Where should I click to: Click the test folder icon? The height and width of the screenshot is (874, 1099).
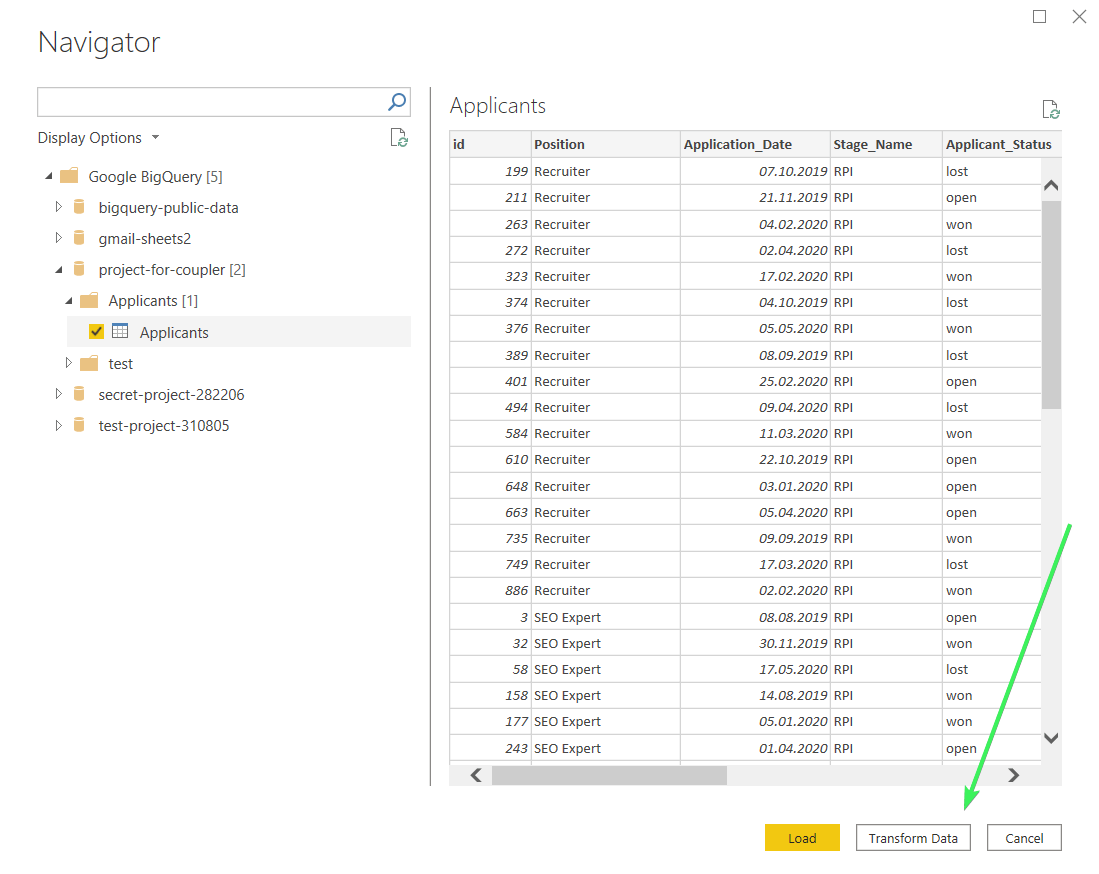(89, 363)
